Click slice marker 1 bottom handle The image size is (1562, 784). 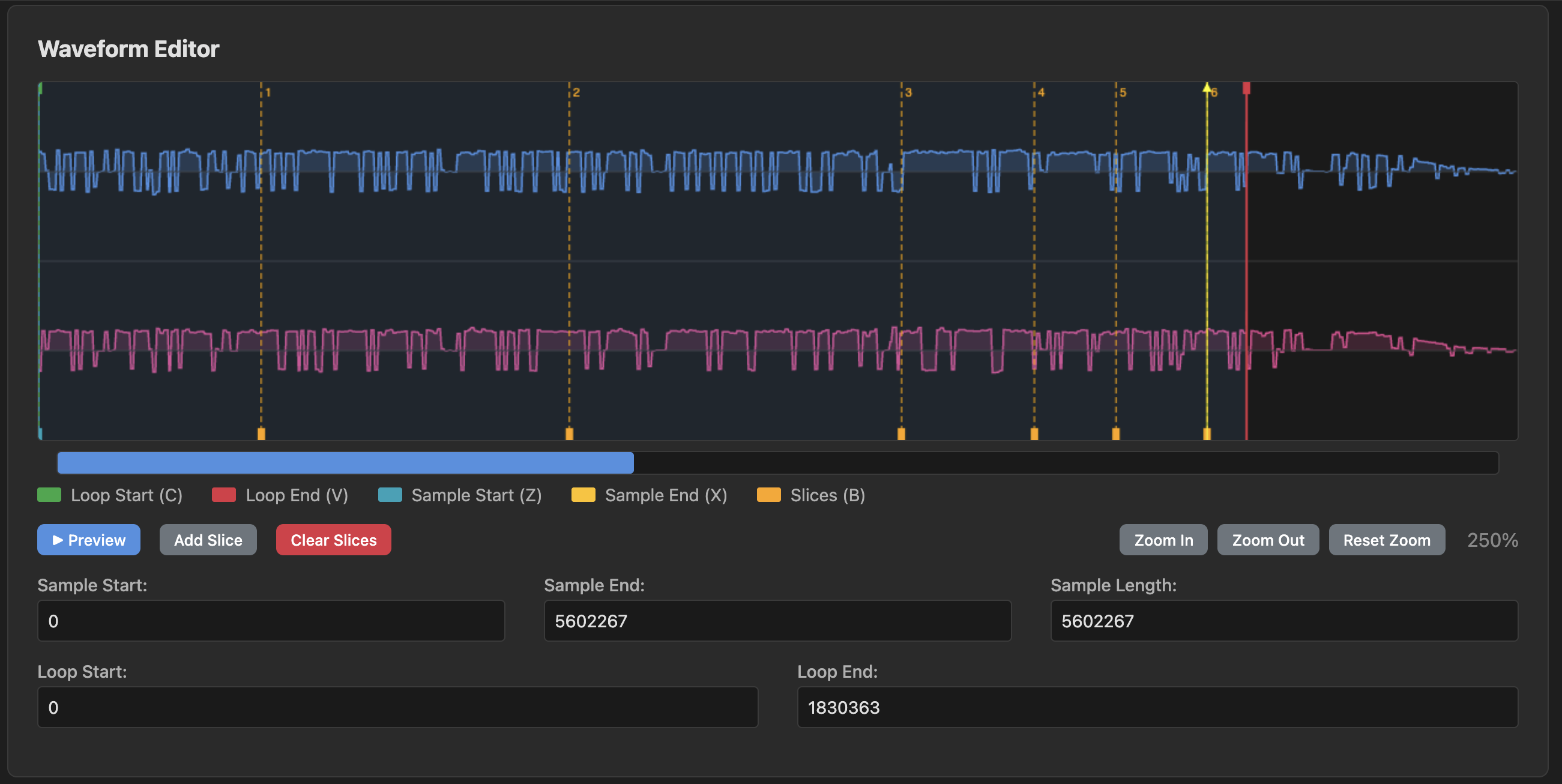tap(261, 433)
